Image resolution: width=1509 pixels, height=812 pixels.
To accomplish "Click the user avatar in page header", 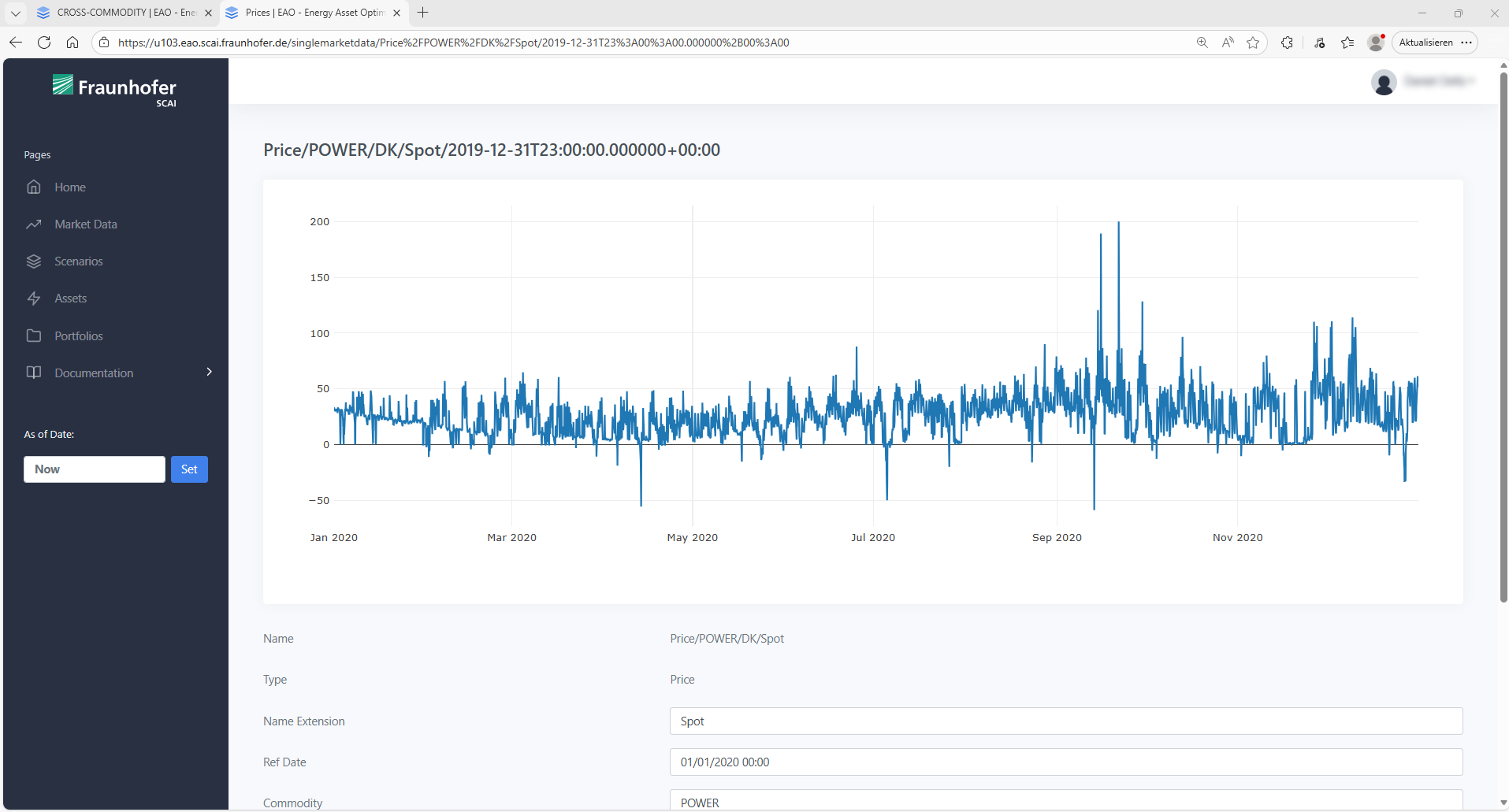I will [1384, 82].
